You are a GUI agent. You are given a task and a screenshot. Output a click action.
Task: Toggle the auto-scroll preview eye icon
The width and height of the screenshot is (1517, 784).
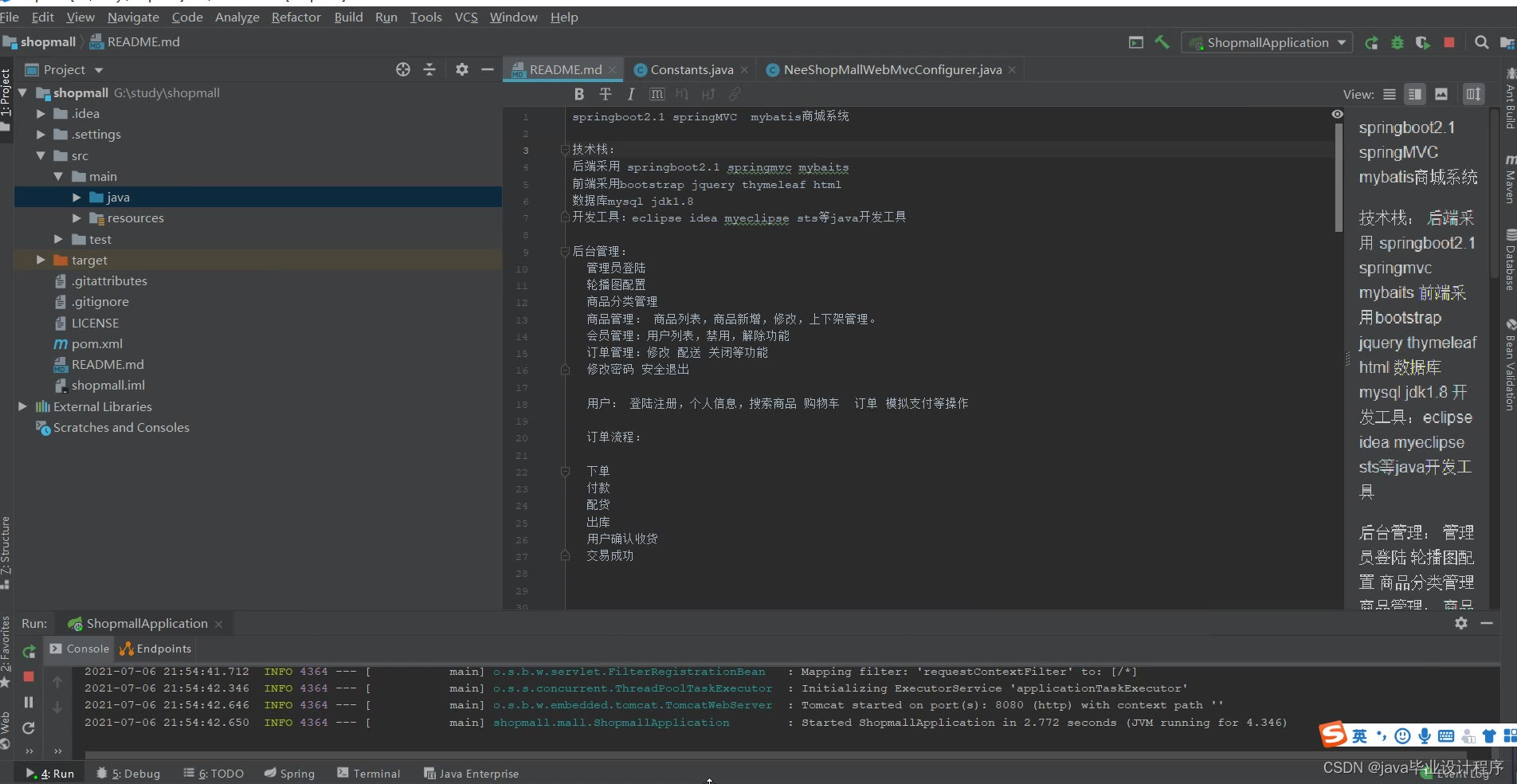coord(1338,114)
